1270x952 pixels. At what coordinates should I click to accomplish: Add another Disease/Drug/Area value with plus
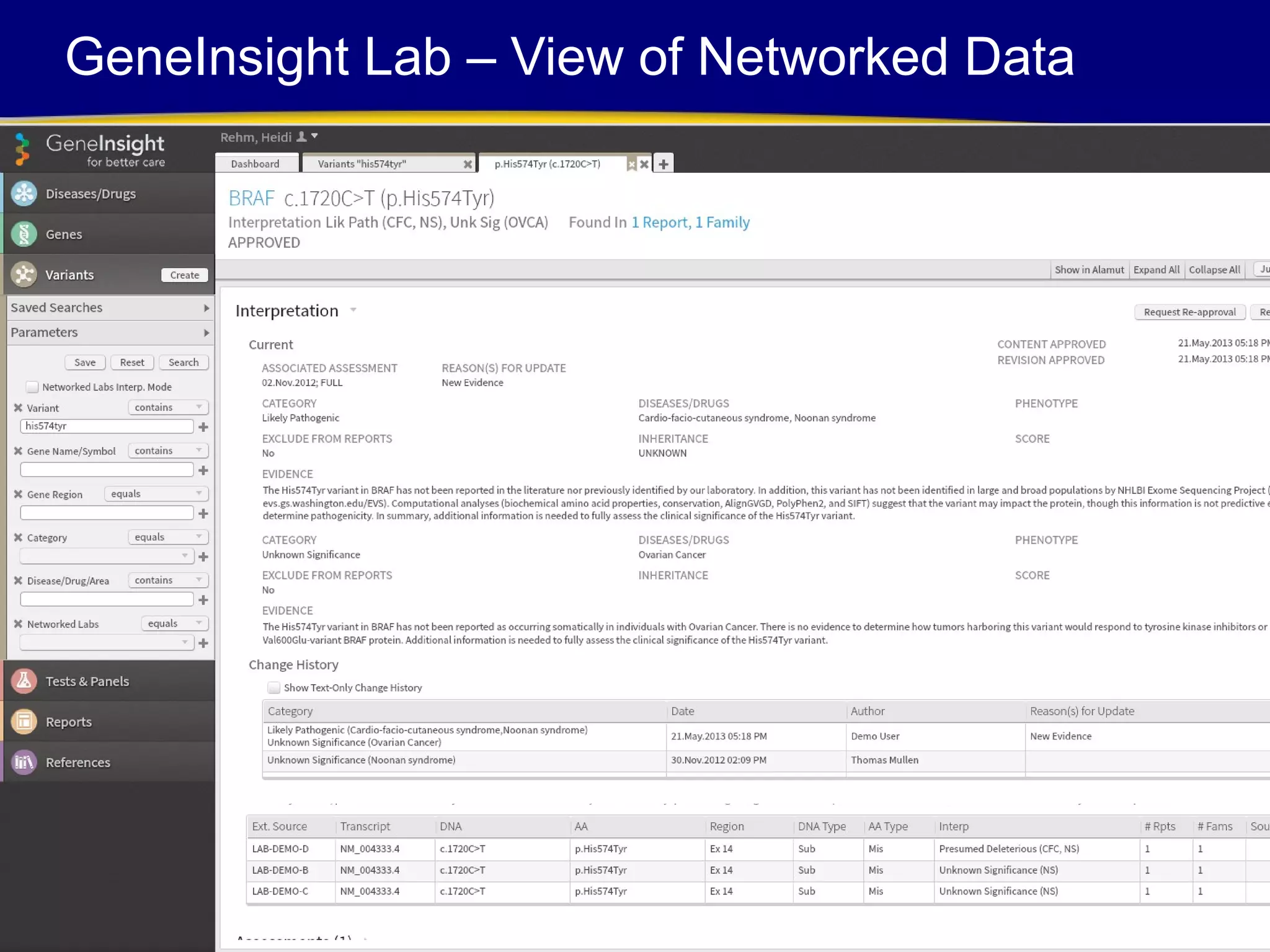(203, 600)
